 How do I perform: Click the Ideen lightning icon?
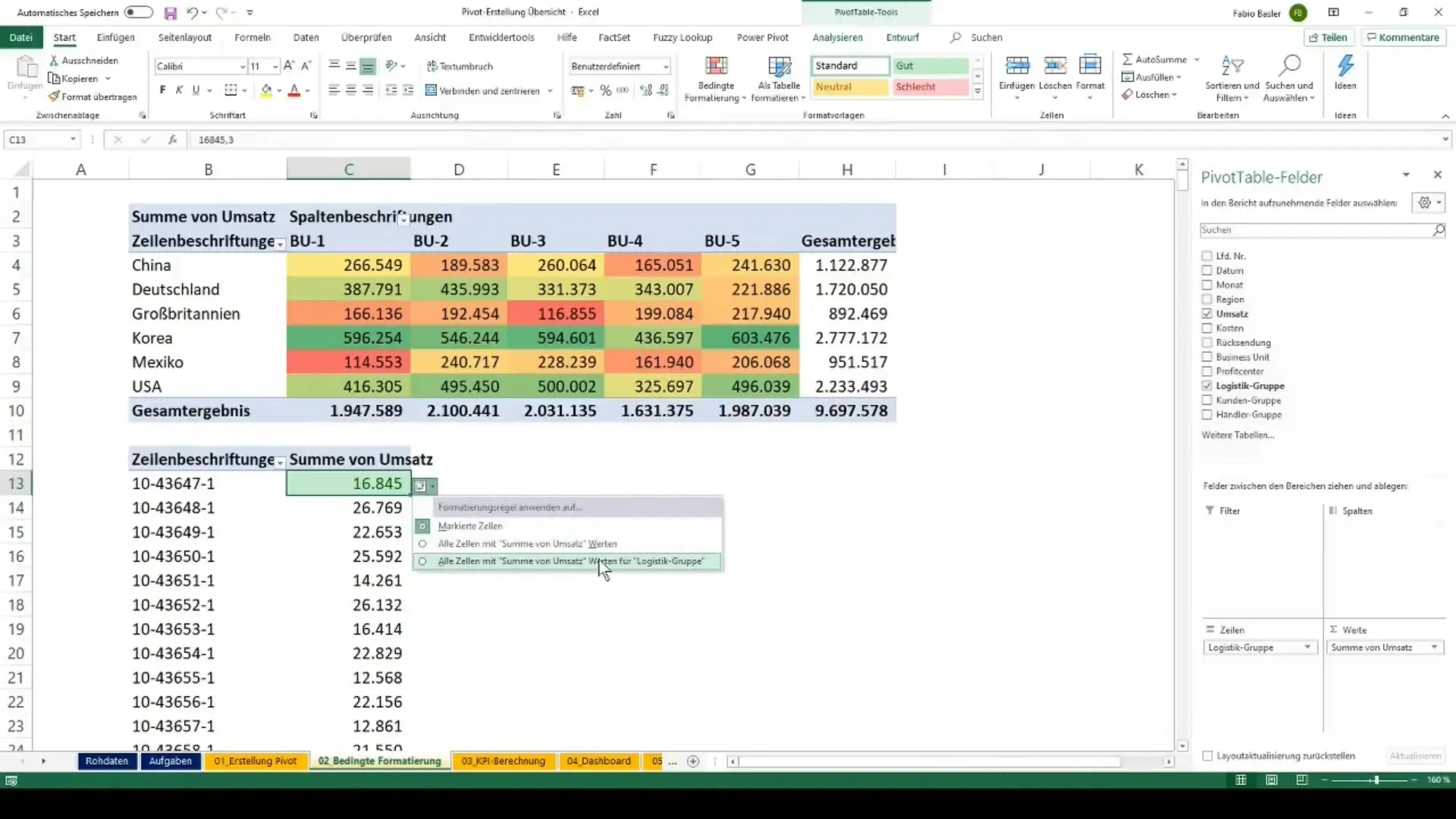[x=1345, y=66]
